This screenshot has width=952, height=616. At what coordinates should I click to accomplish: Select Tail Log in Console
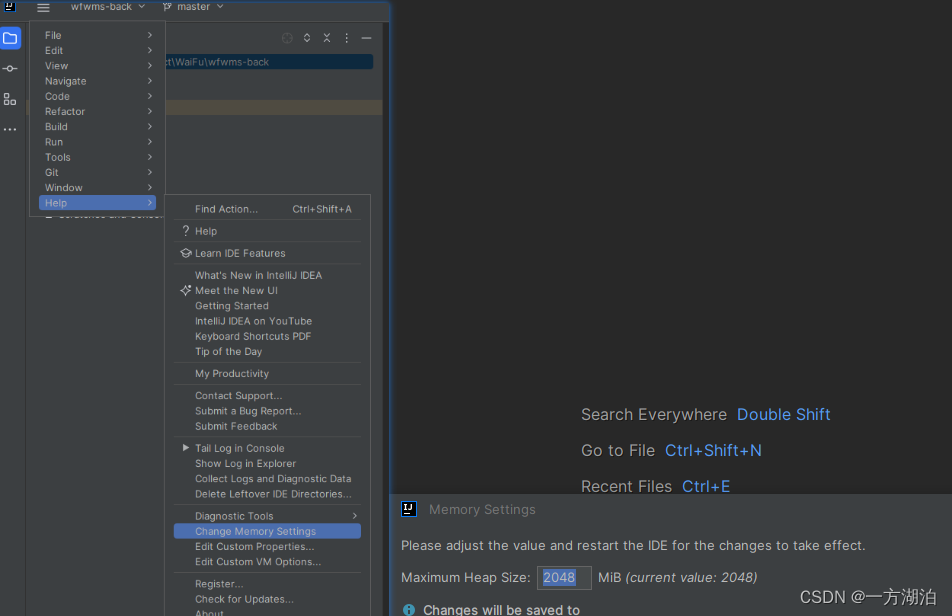pyautogui.click(x=267, y=448)
